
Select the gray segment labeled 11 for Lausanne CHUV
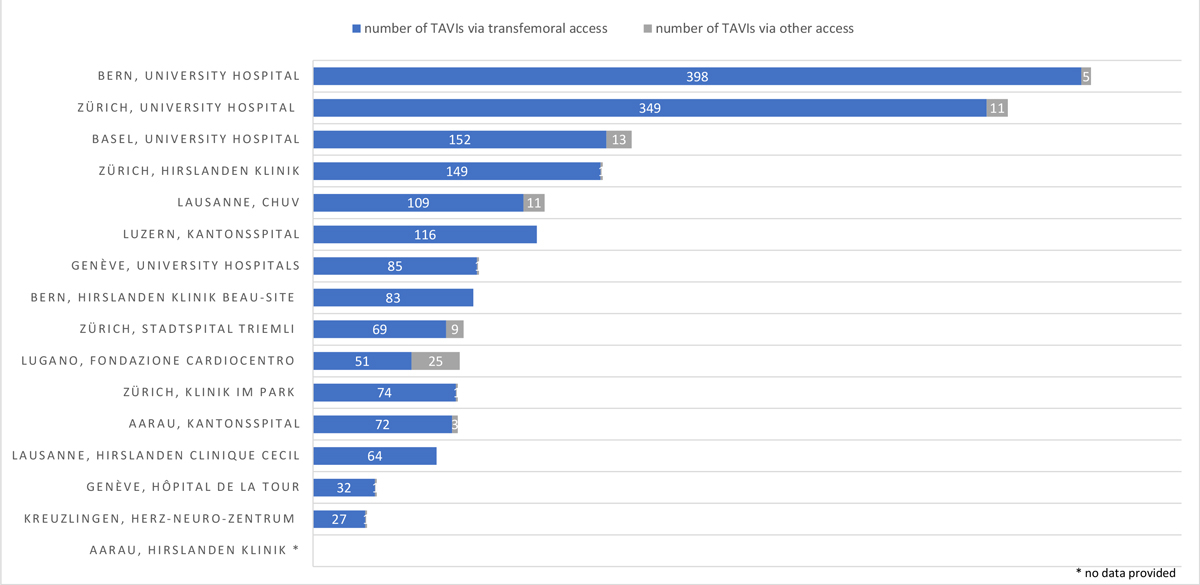point(534,203)
